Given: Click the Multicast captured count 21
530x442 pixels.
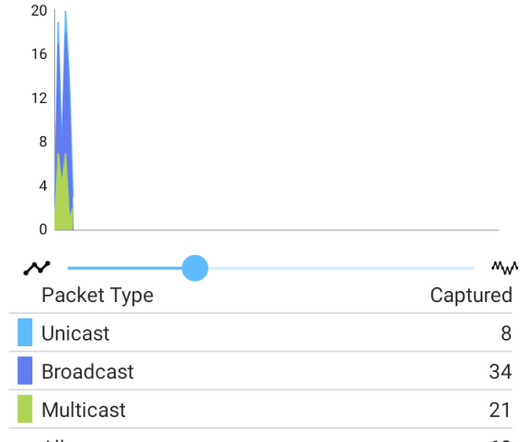Looking at the screenshot, I should (500, 410).
